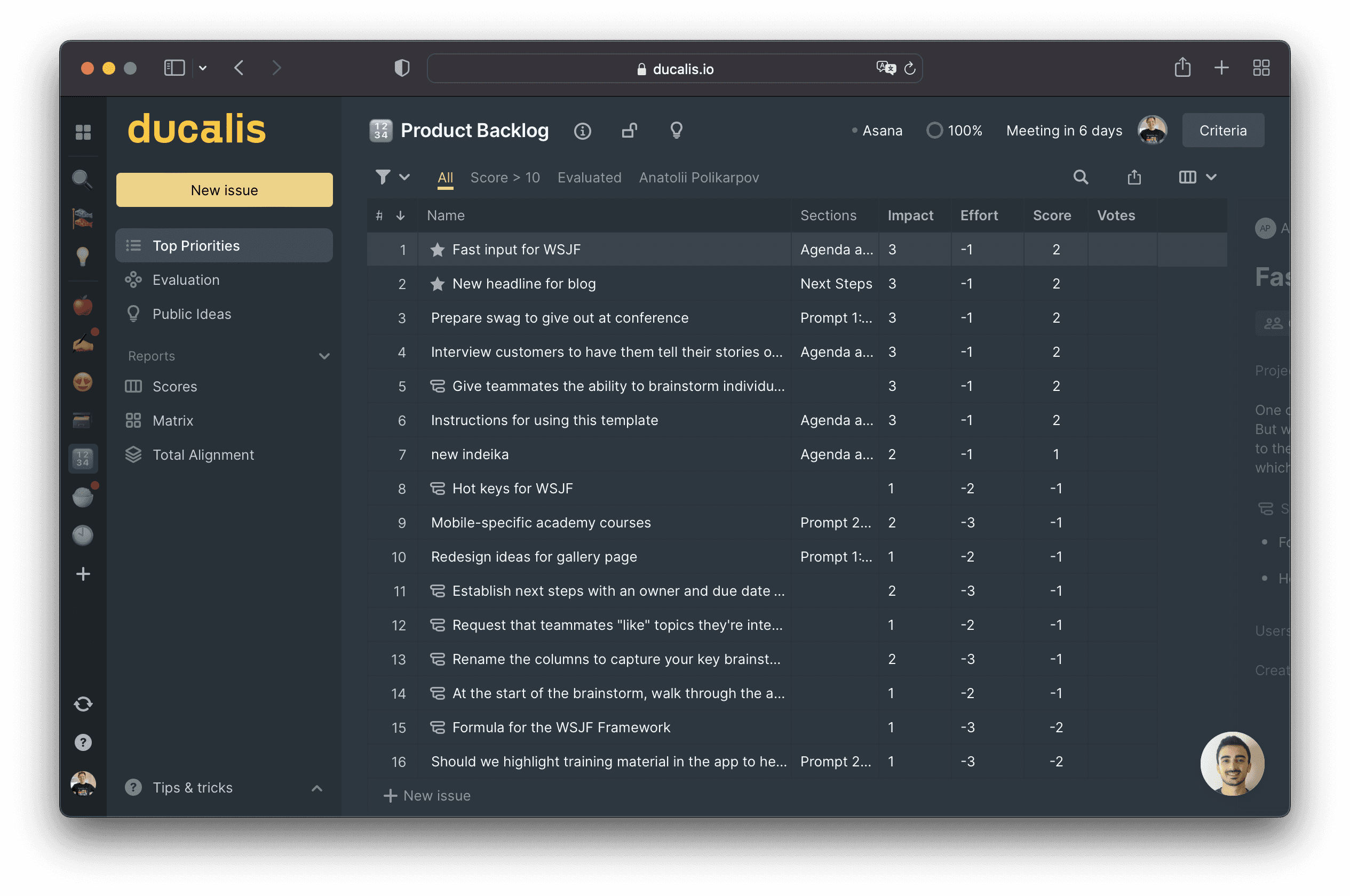Search issues with the table magnifier icon
This screenshot has height=896, width=1350.
[x=1080, y=177]
